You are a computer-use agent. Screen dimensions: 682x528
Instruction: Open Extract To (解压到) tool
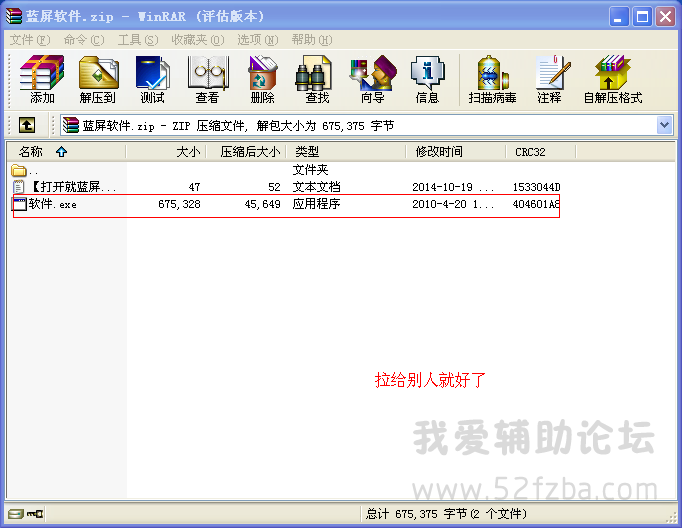point(98,79)
